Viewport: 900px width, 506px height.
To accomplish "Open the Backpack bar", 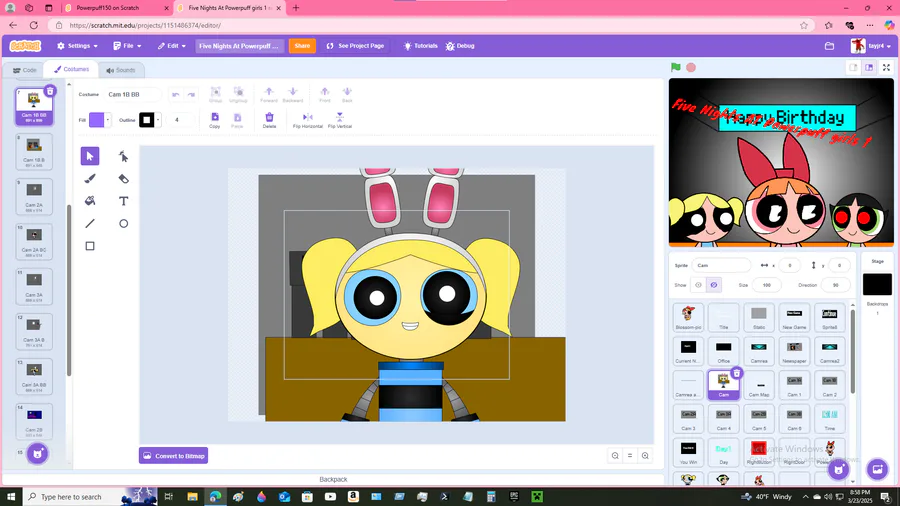I will click(333, 479).
